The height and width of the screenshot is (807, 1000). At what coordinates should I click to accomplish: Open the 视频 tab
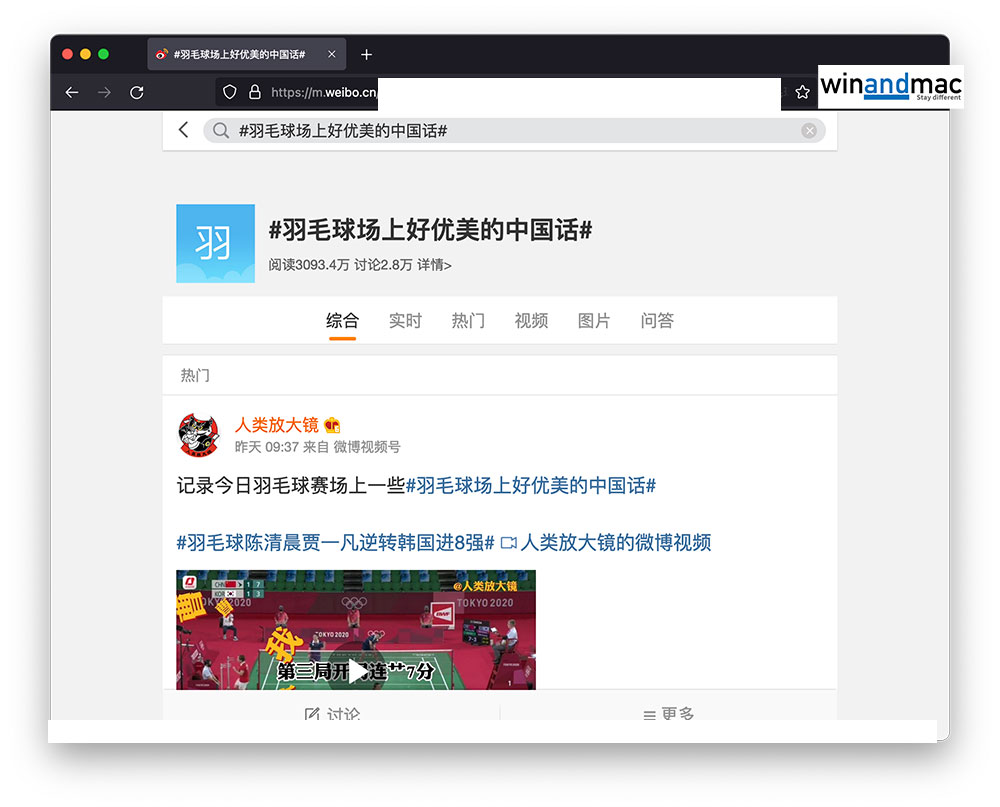(531, 321)
